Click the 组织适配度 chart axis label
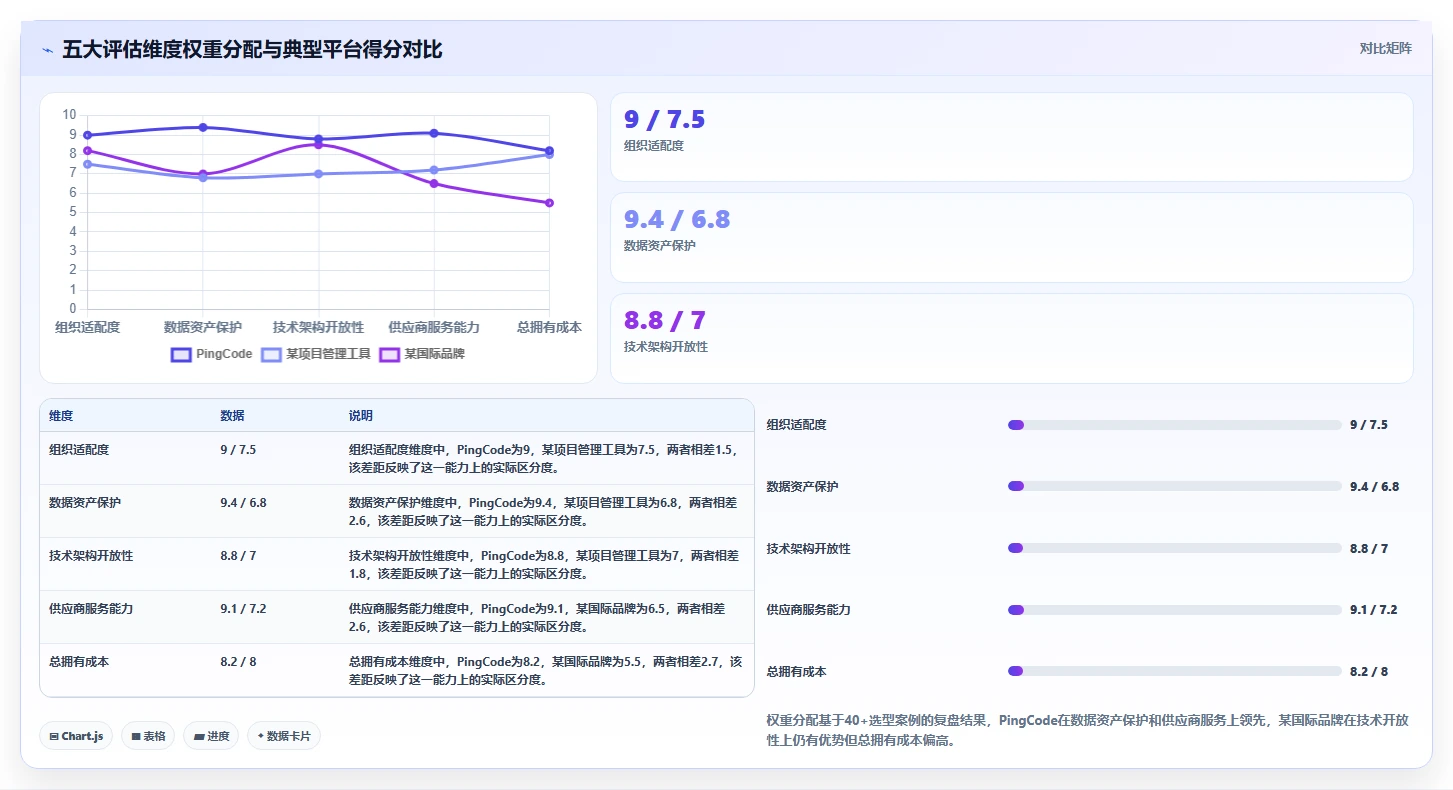 [88, 328]
